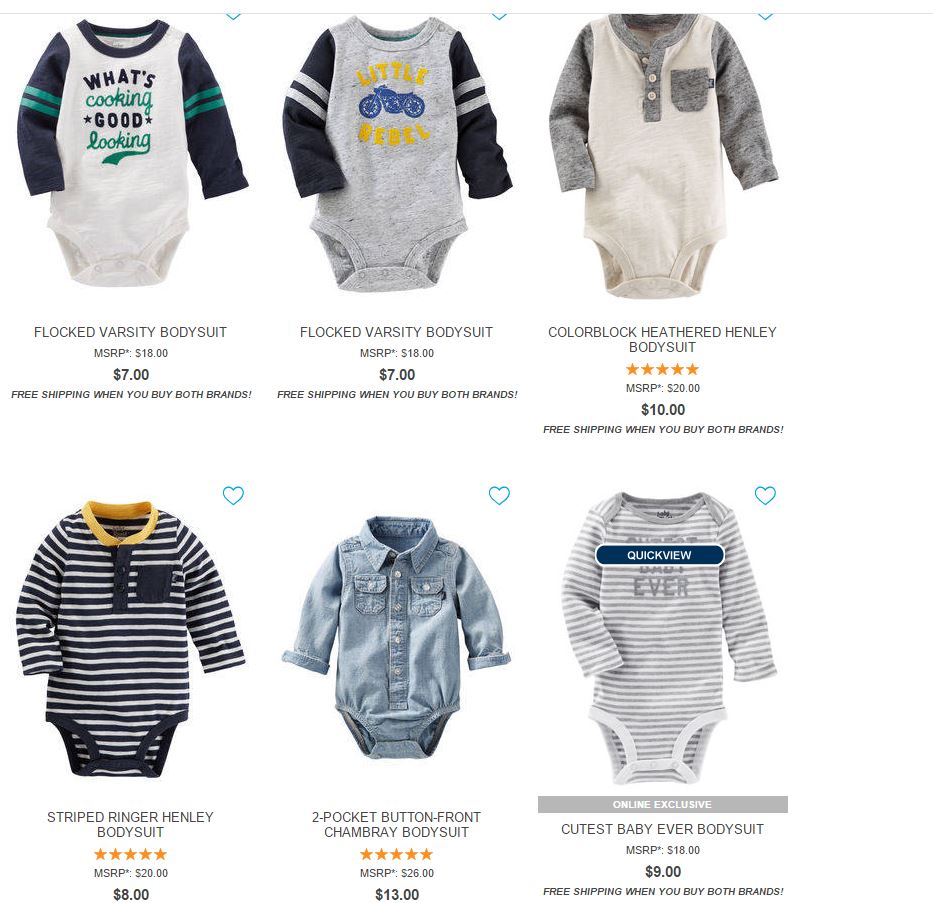The width and height of the screenshot is (933, 903).
Task: Open 2-Pocket Button-Front Chambray Bodysuit link
Action: [396, 824]
